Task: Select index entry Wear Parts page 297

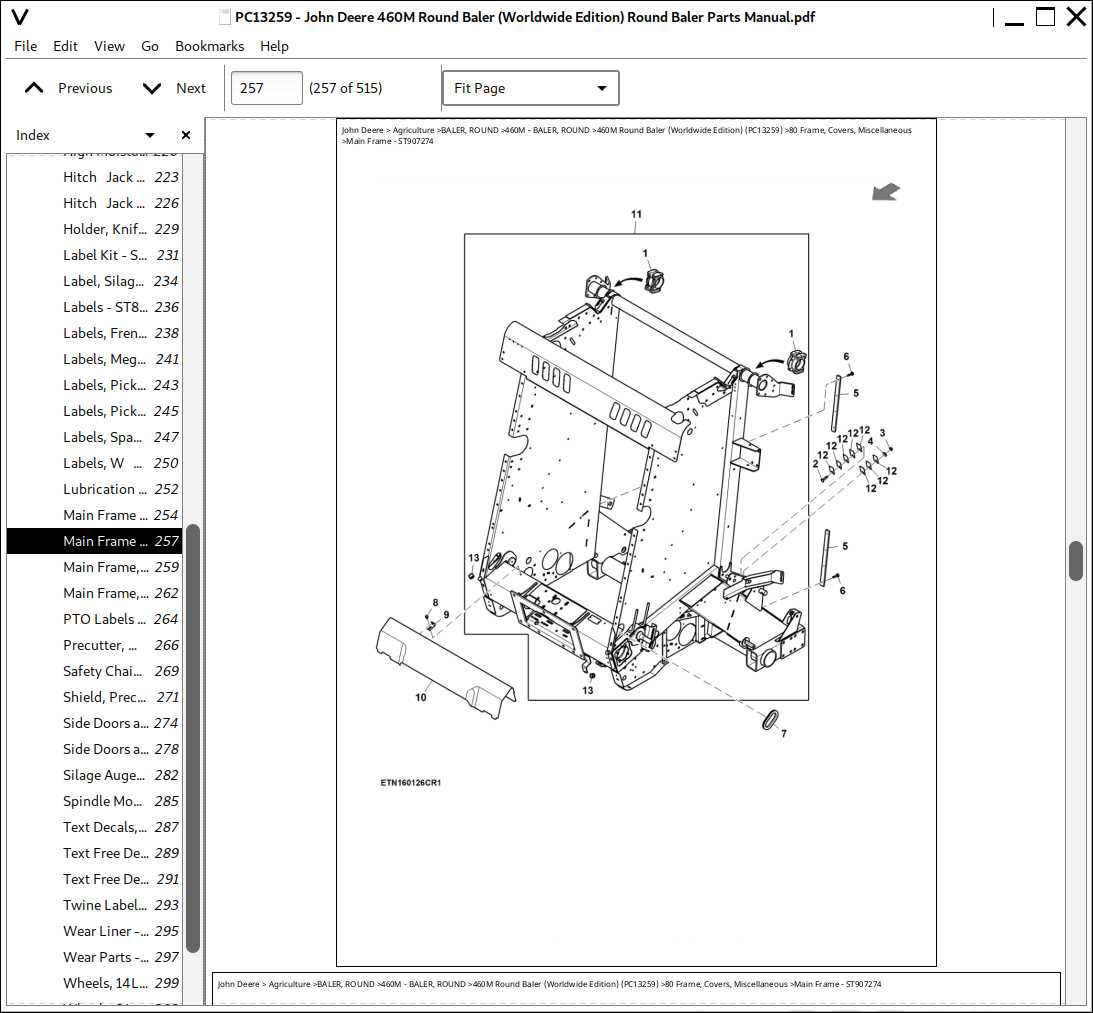Action: [x=94, y=958]
